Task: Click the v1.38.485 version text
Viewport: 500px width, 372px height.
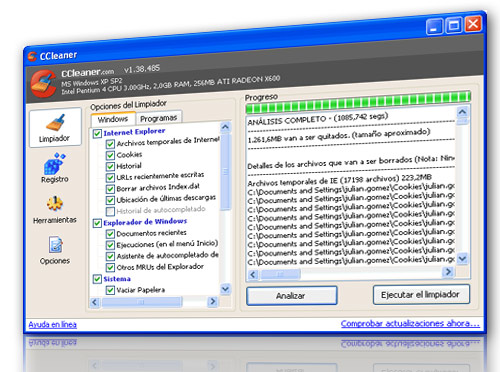Action: click(x=142, y=69)
